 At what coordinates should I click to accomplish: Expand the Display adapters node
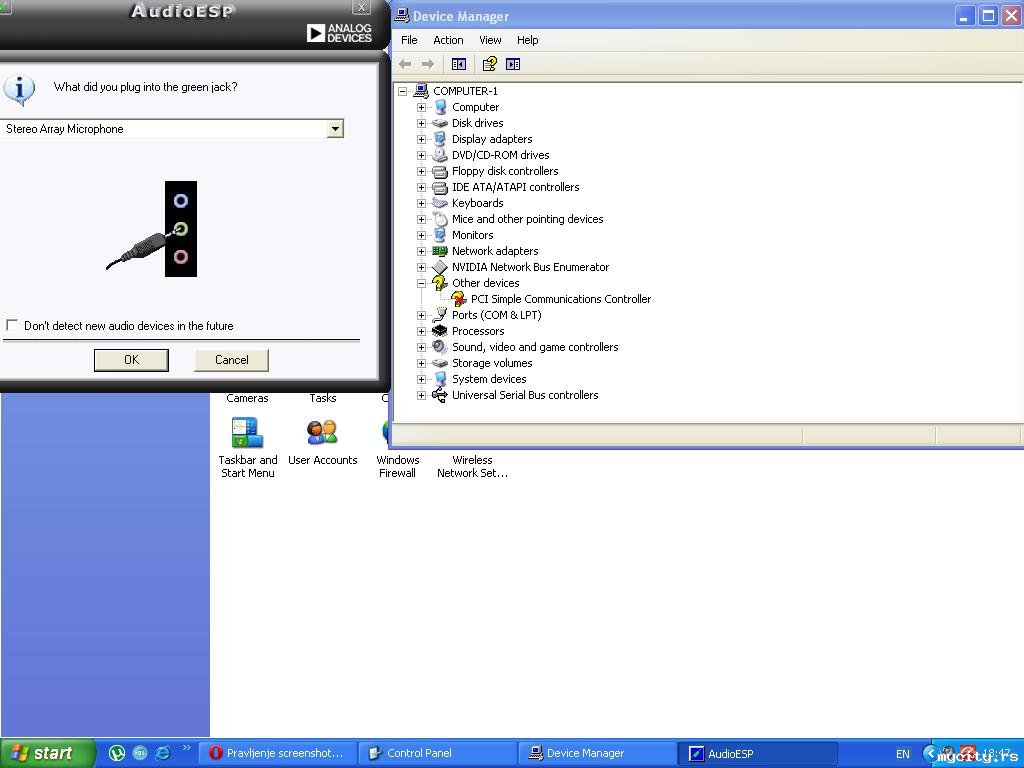click(421, 139)
